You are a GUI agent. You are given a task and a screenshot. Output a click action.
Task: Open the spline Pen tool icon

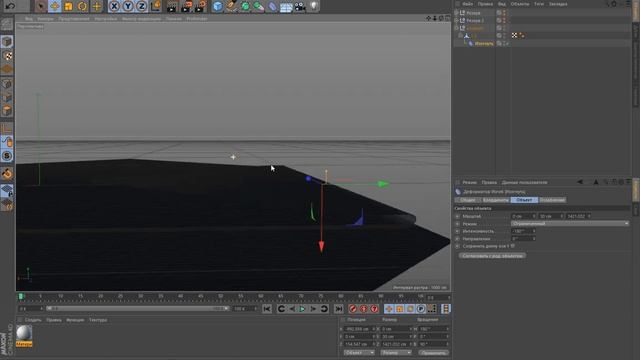click(231, 6)
